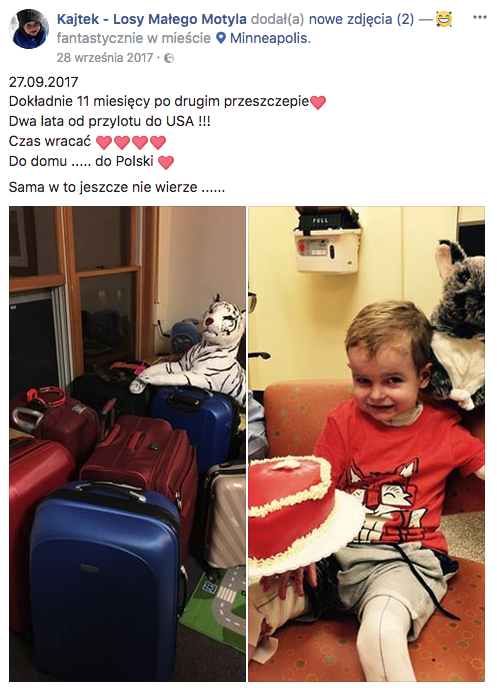497x688 pixels.
Task: Click the location pin icon before Minneapolis
Action: [222, 39]
